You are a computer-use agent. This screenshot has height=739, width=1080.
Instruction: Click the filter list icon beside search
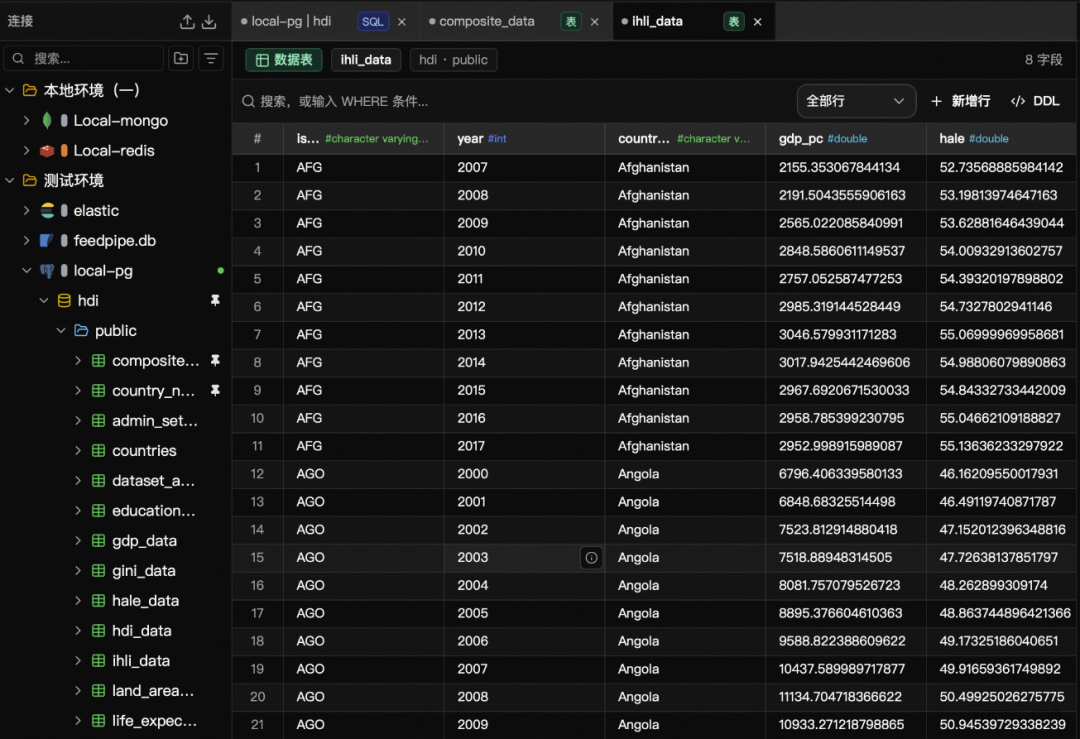[x=211, y=59]
